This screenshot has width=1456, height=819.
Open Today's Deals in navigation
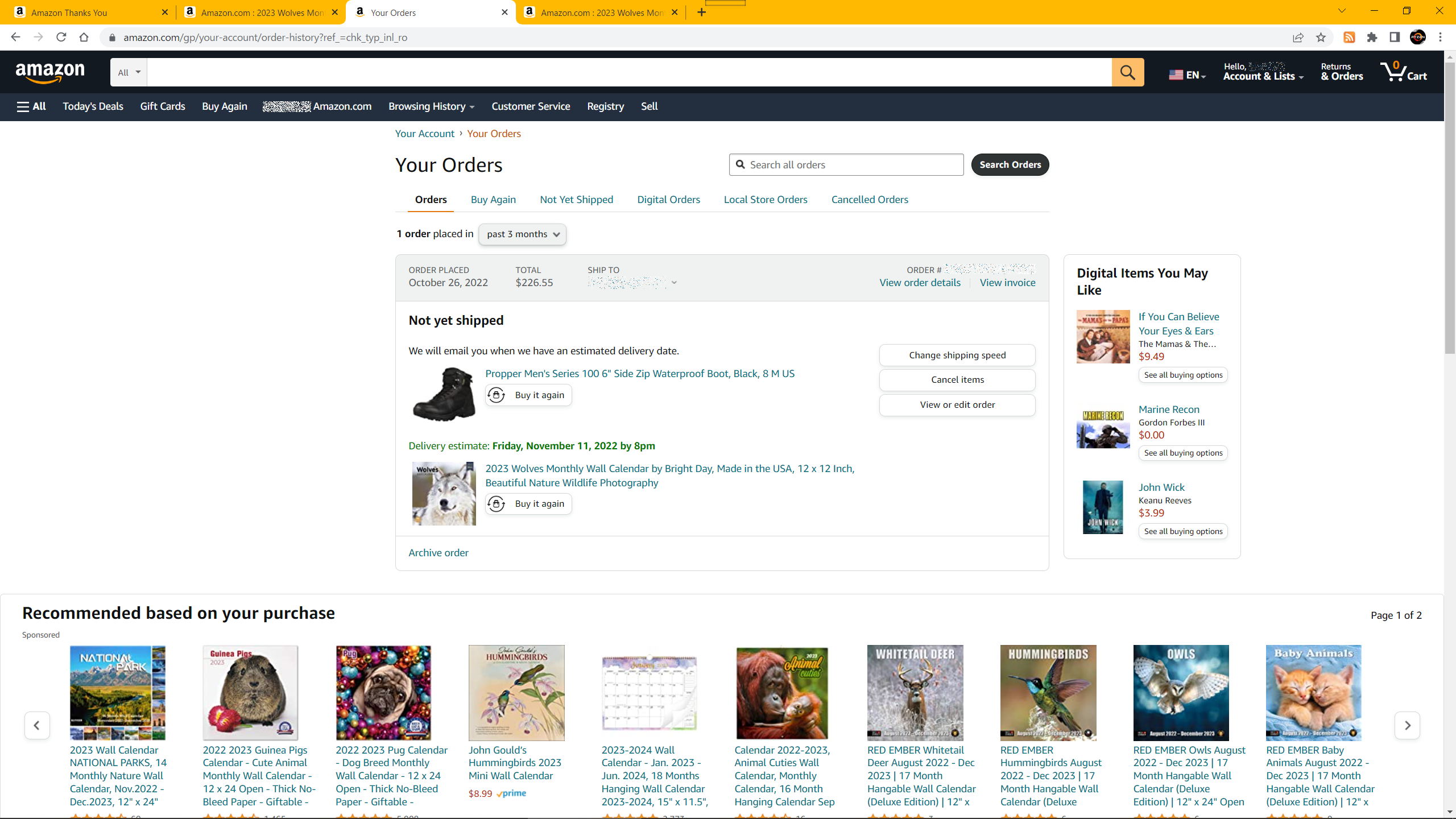pyautogui.click(x=93, y=106)
